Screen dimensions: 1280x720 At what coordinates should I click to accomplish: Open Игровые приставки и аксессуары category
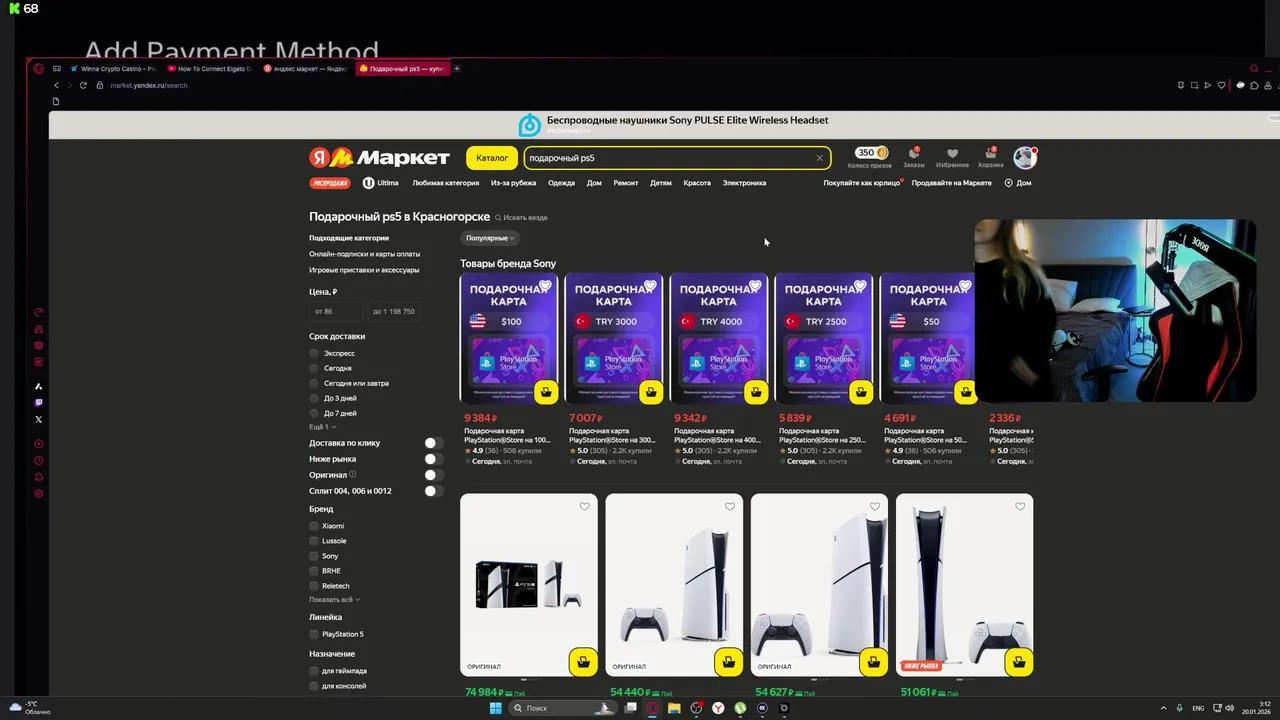point(364,270)
